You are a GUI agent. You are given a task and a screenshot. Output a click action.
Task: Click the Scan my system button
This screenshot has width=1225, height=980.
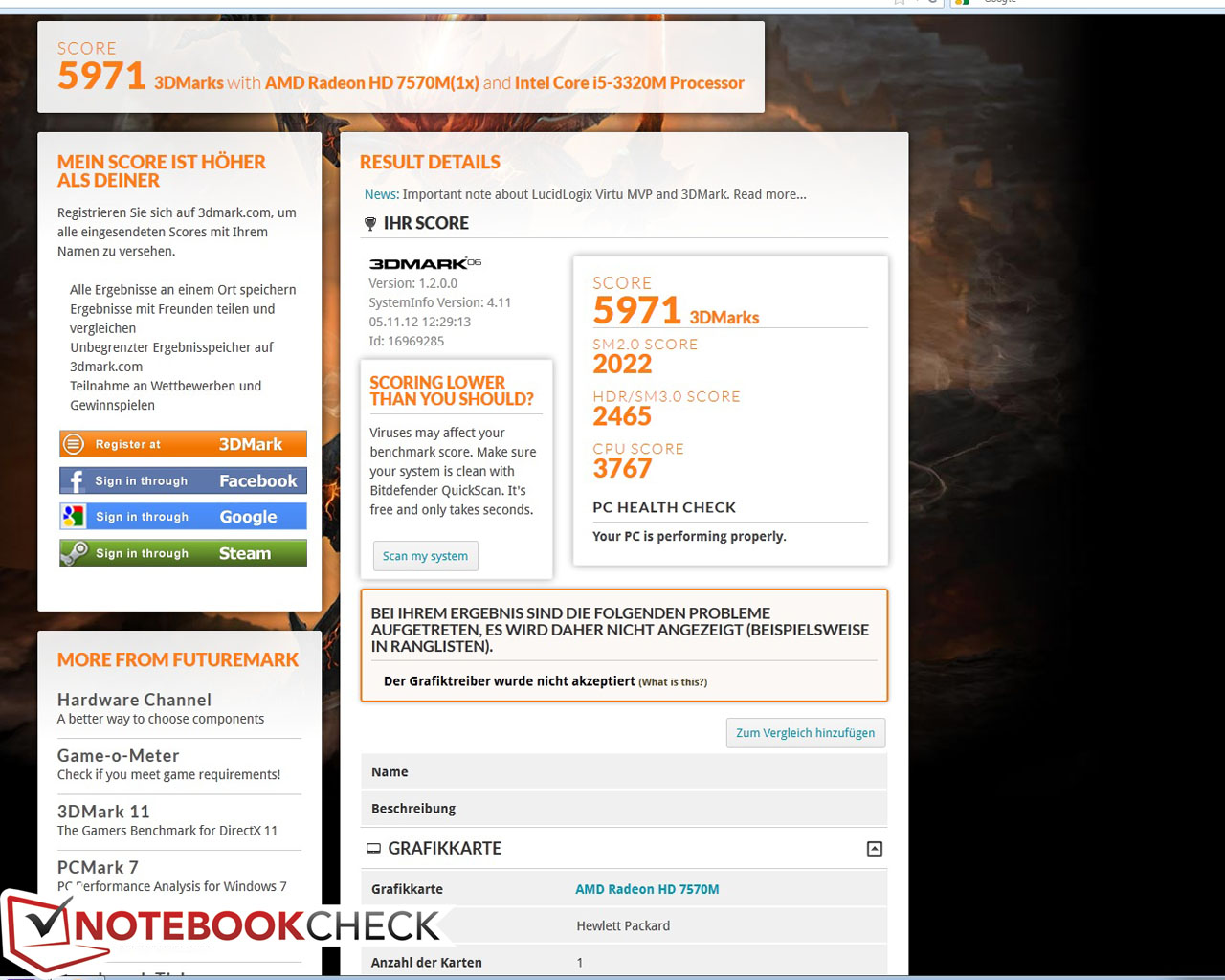tap(425, 556)
